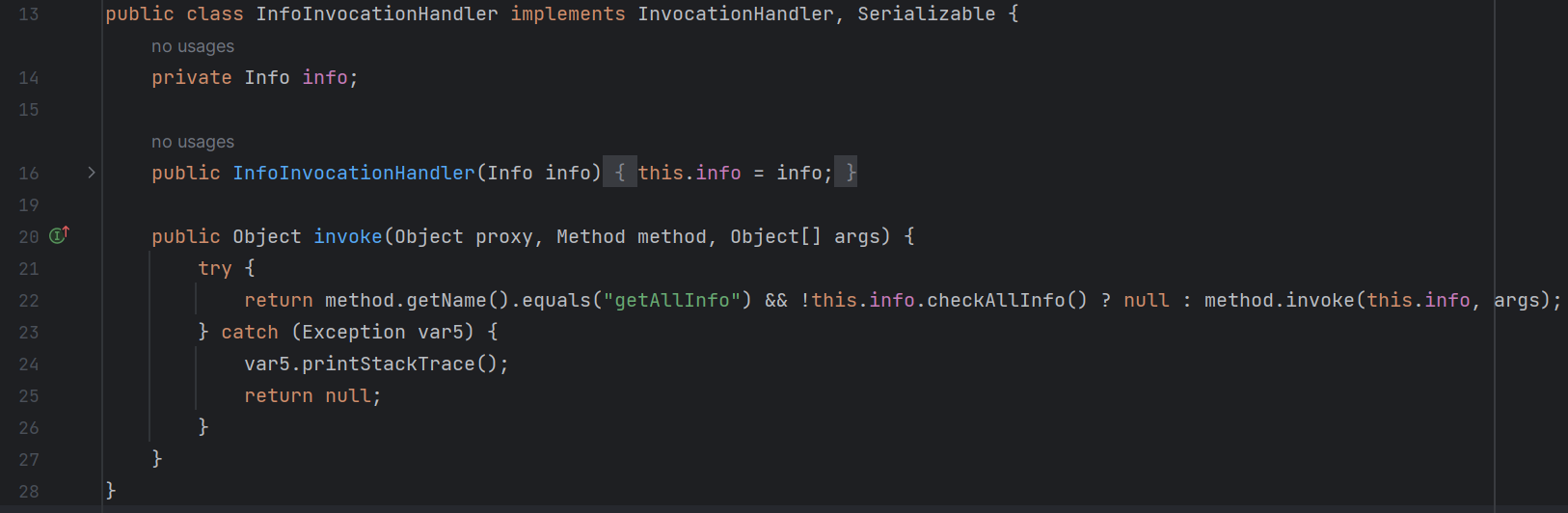Click the folded closing brace placeholder on line 16

[x=846, y=173]
